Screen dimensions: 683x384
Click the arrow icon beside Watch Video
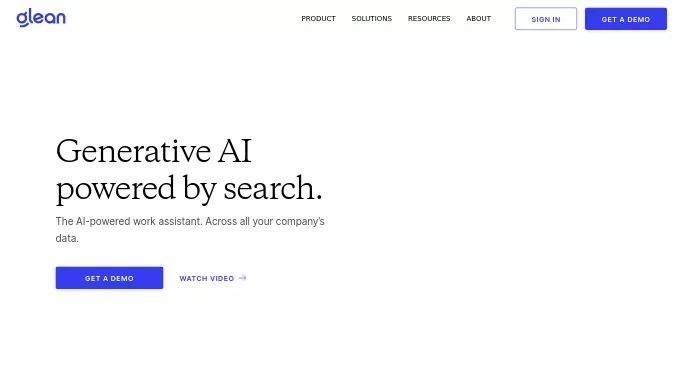point(243,278)
